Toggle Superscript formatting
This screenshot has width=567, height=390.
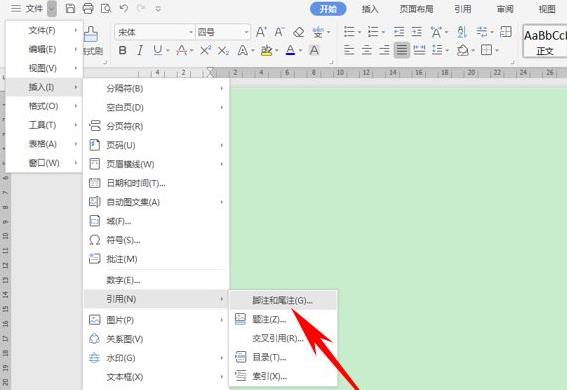point(205,50)
